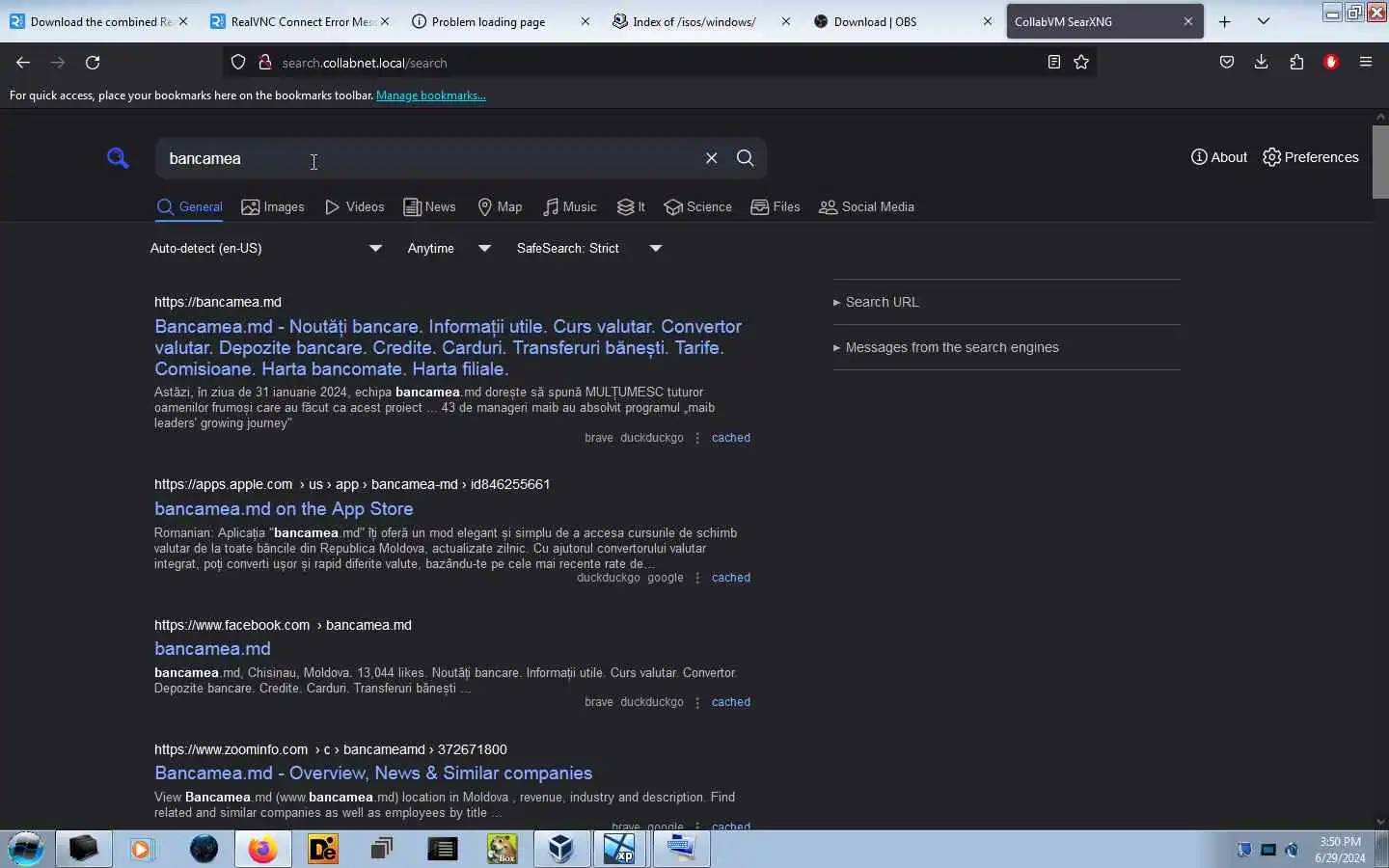1389x868 pixels.
Task: Toggle reader view icon
Action: click(x=1053, y=63)
